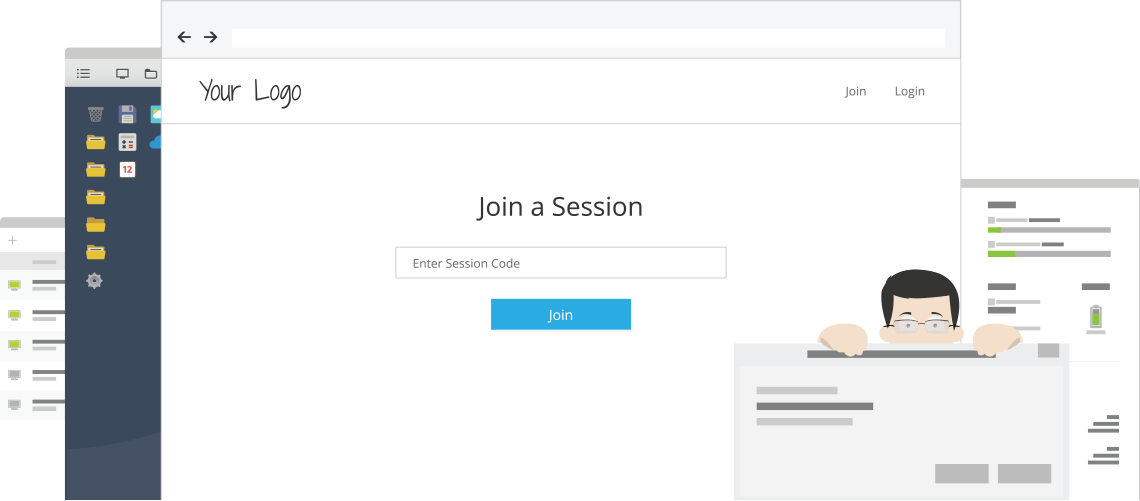Click the green battery icon
The height and width of the screenshot is (501, 1140).
[x=1096, y=317]
